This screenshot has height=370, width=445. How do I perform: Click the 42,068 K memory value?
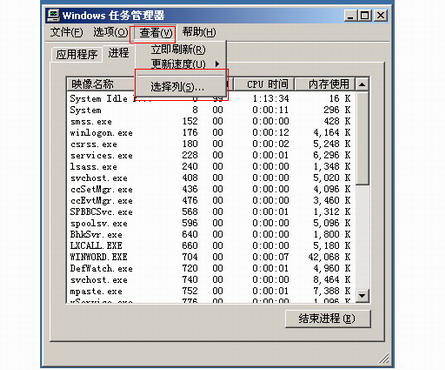click(329, 257)
